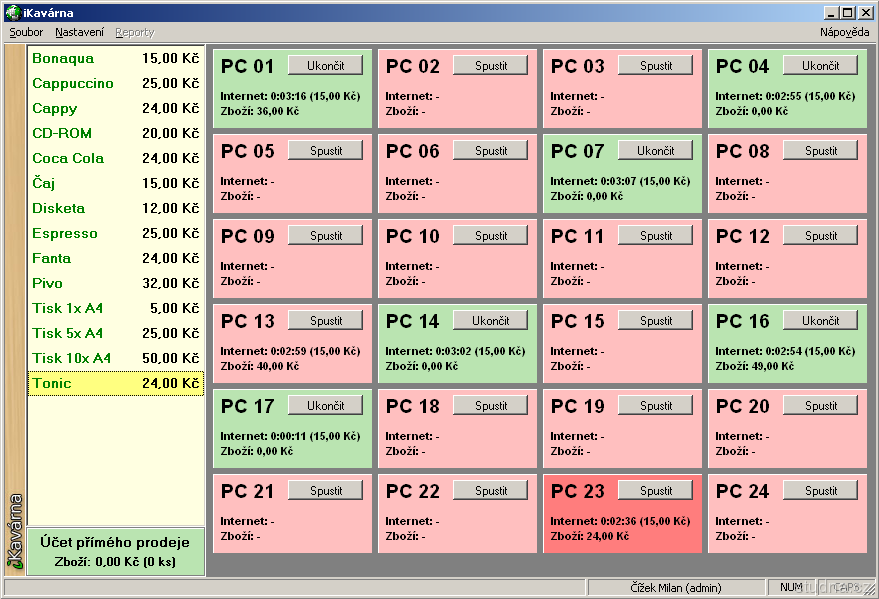
Task: Open the Nápověda menu
Action: [844, 32]
